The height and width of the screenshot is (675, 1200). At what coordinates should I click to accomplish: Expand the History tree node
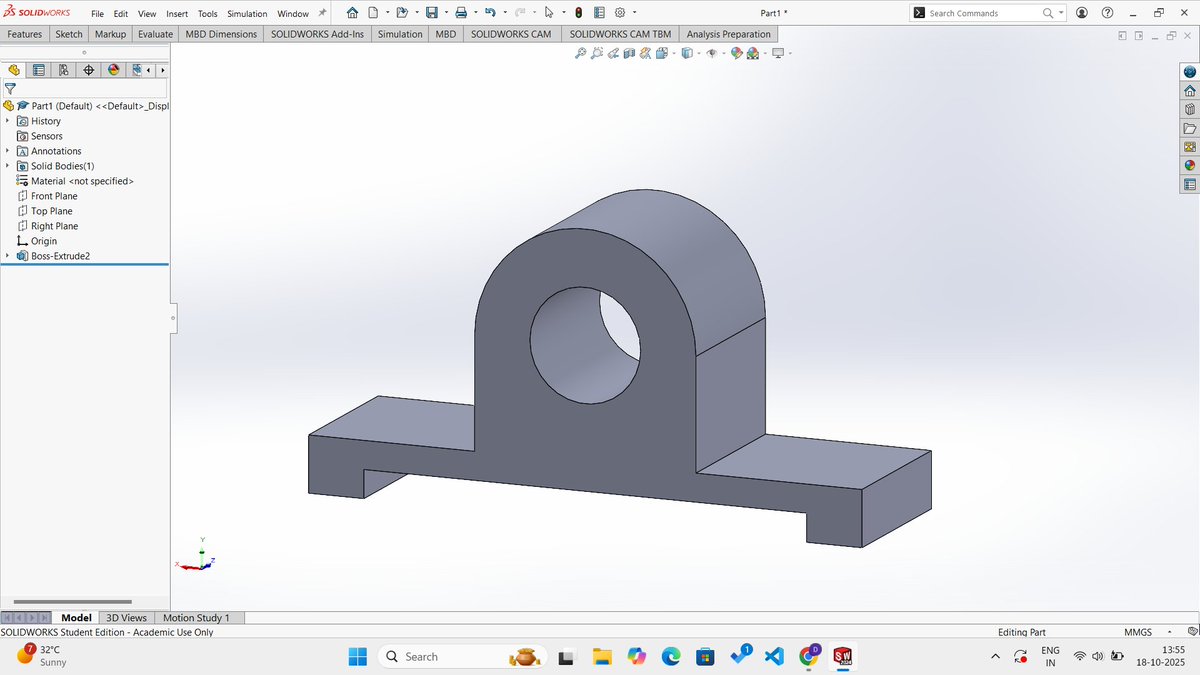[x=8, y=121]
